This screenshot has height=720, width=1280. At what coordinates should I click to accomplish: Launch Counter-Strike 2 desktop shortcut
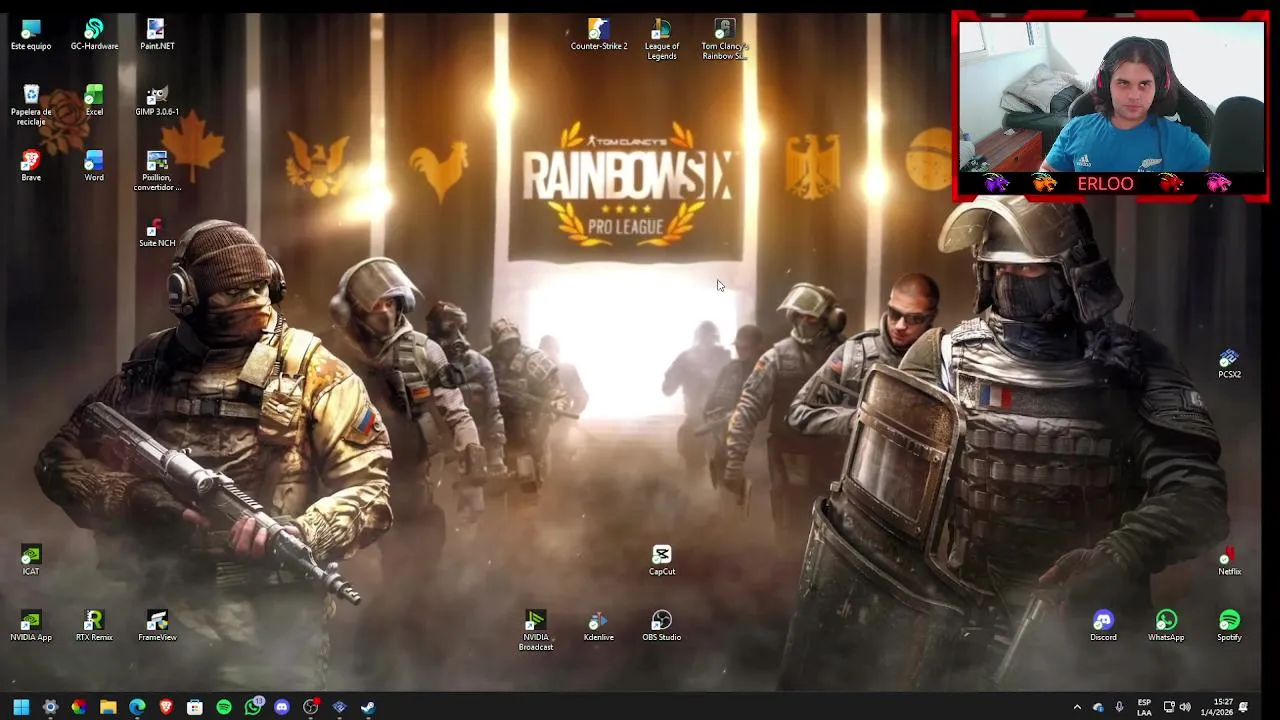pyautogui.click(x=599, y=34)
